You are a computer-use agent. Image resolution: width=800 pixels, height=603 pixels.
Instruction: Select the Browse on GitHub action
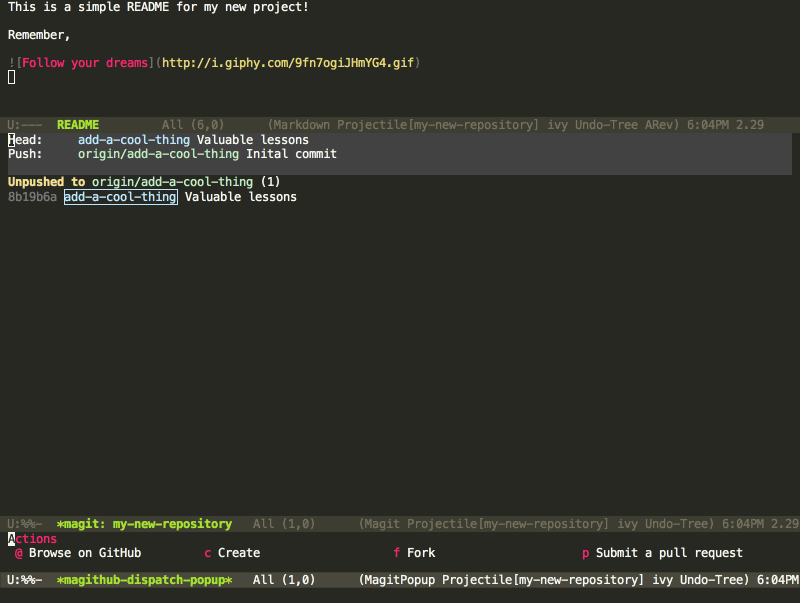click(x=84, y=553)
